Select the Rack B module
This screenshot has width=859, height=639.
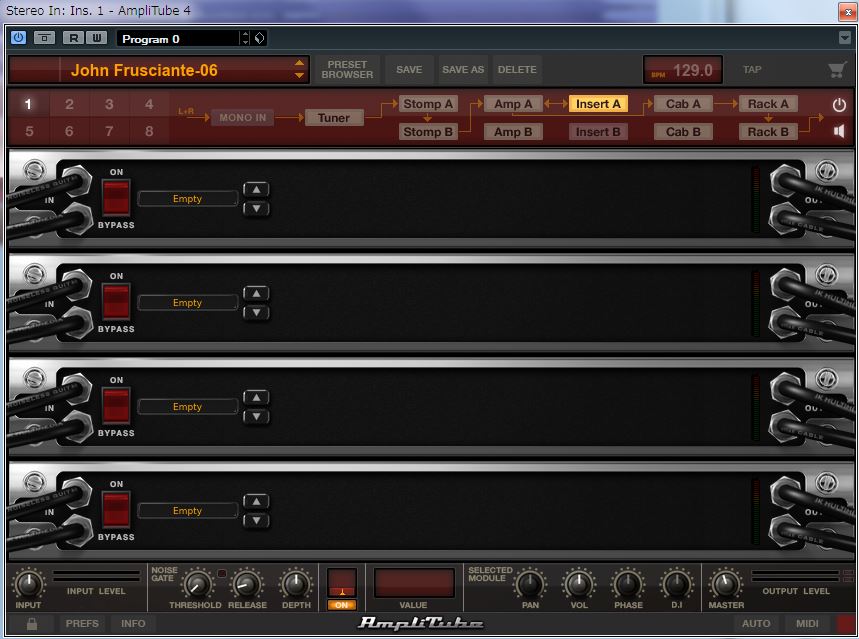tap(767, 131)
